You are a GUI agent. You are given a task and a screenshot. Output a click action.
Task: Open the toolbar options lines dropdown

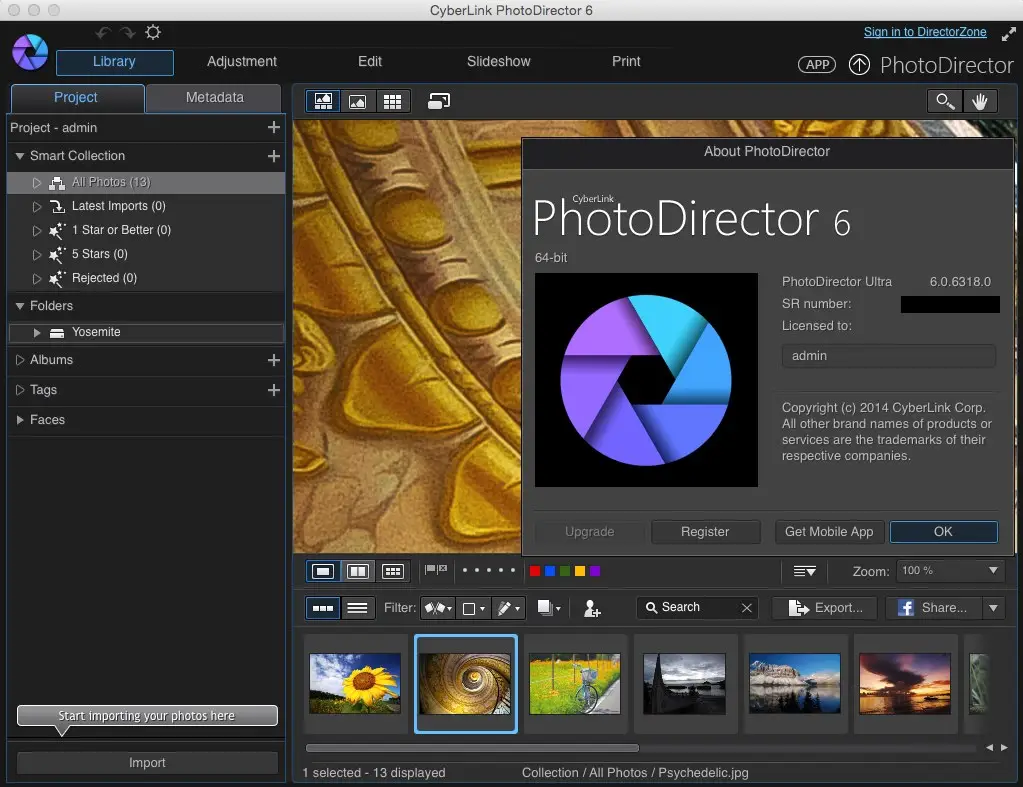coord(804,572)
